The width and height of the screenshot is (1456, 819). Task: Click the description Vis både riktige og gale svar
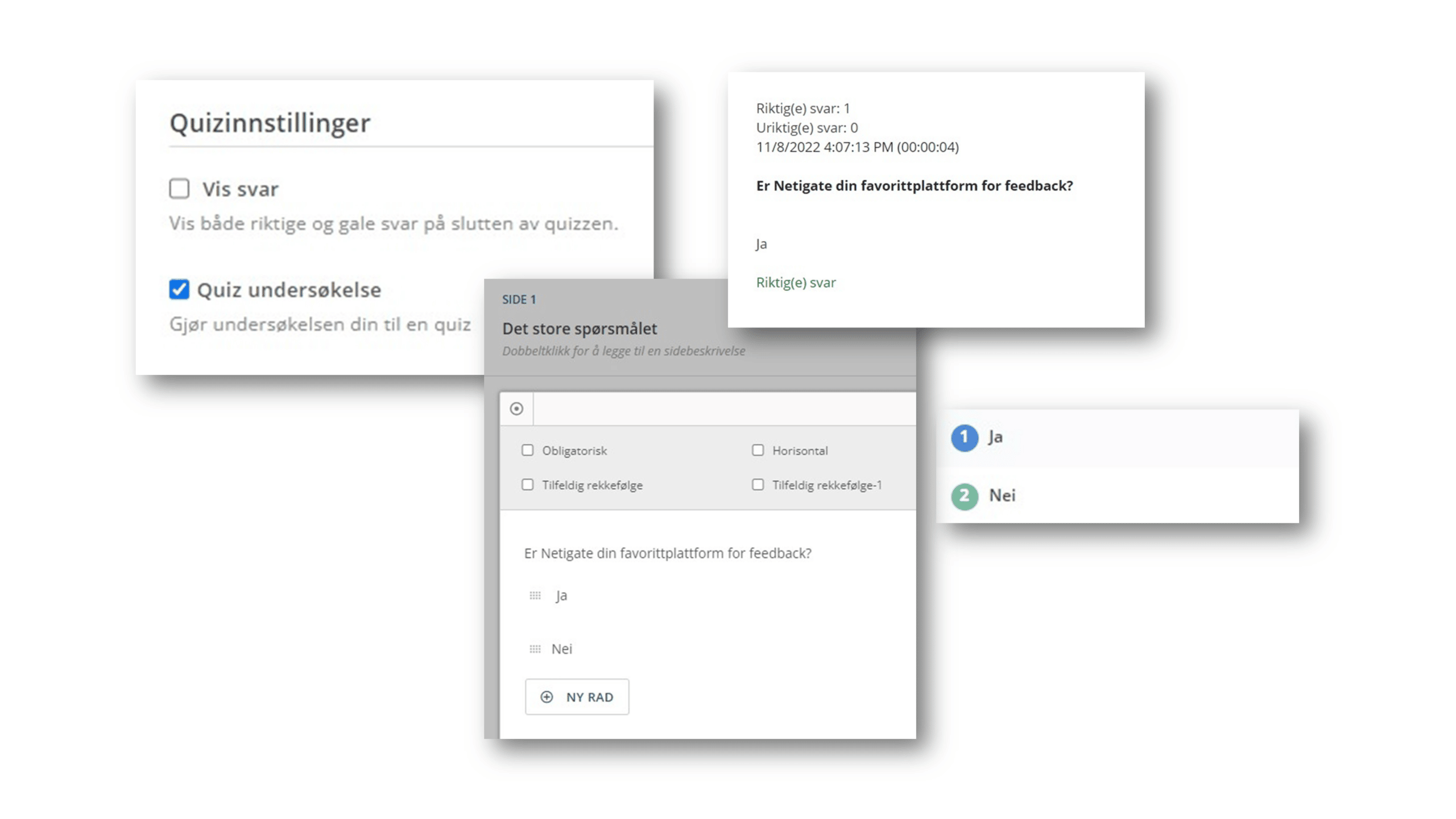click(394, 224)
